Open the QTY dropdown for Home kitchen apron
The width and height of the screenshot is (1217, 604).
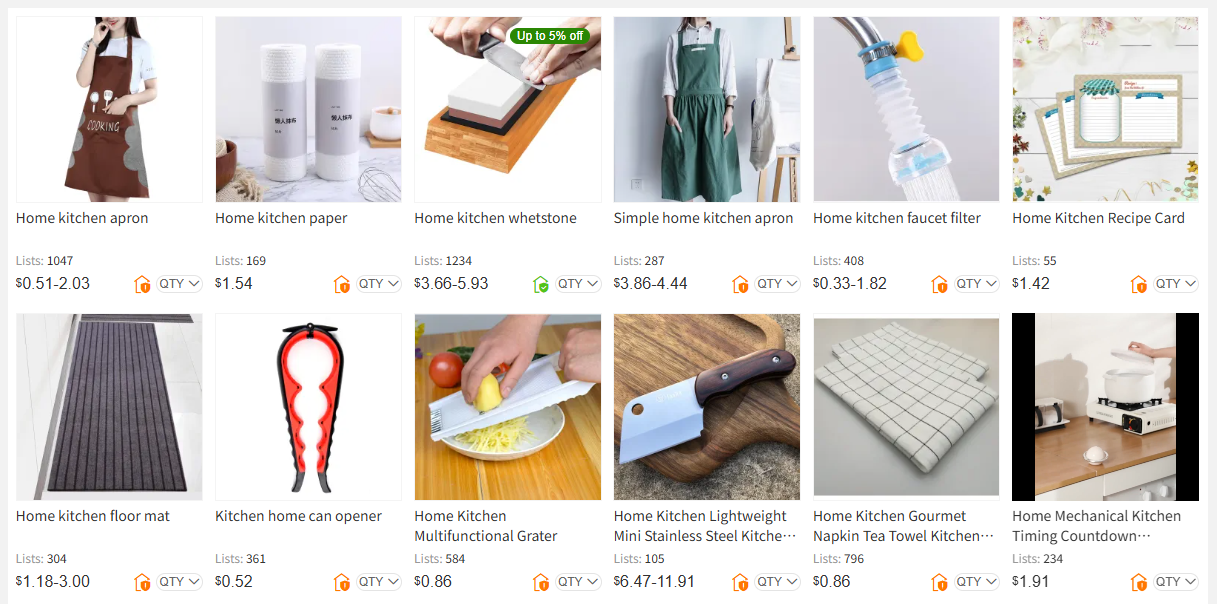tap(180, 284)
